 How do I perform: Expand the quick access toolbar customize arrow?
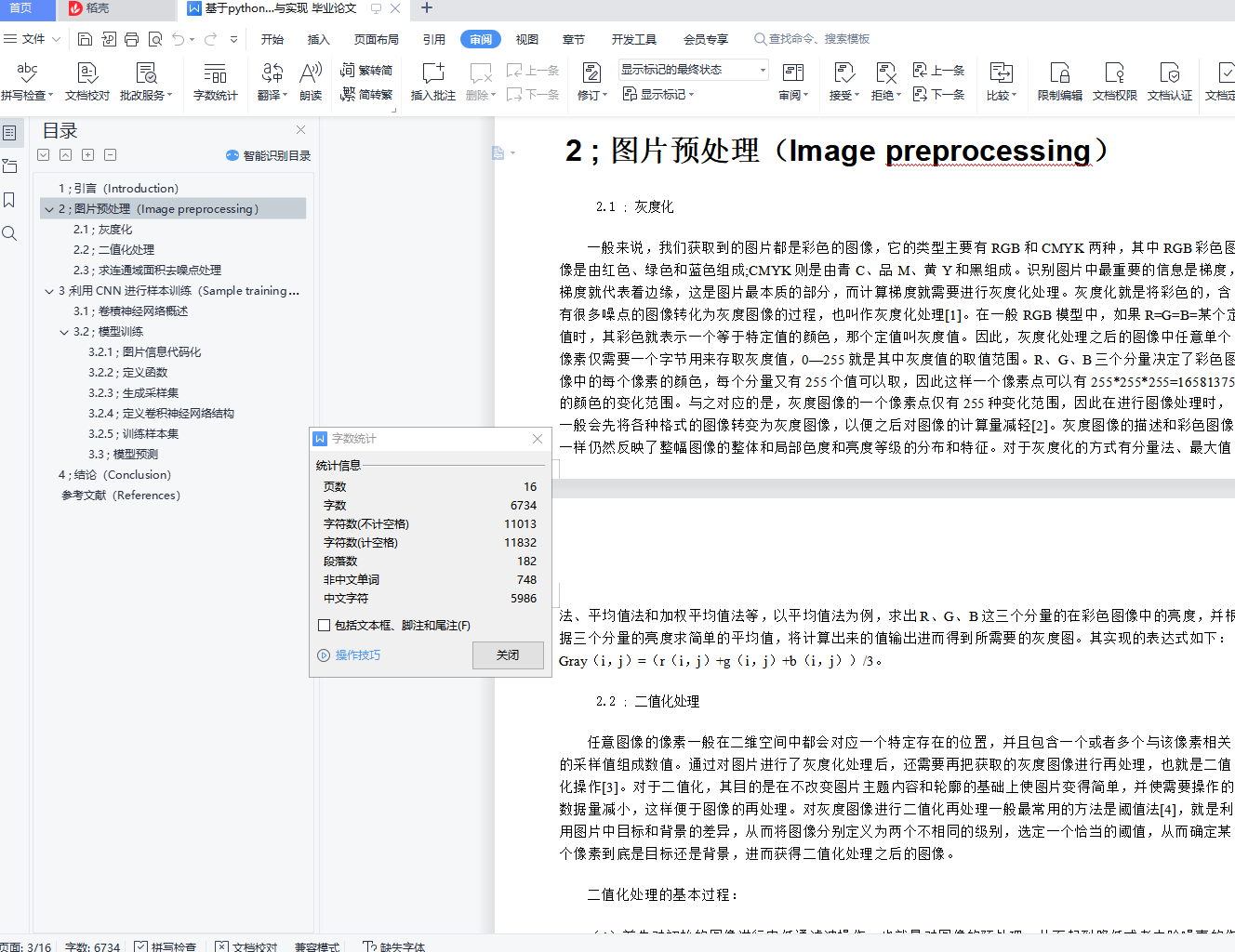point(234,39)
